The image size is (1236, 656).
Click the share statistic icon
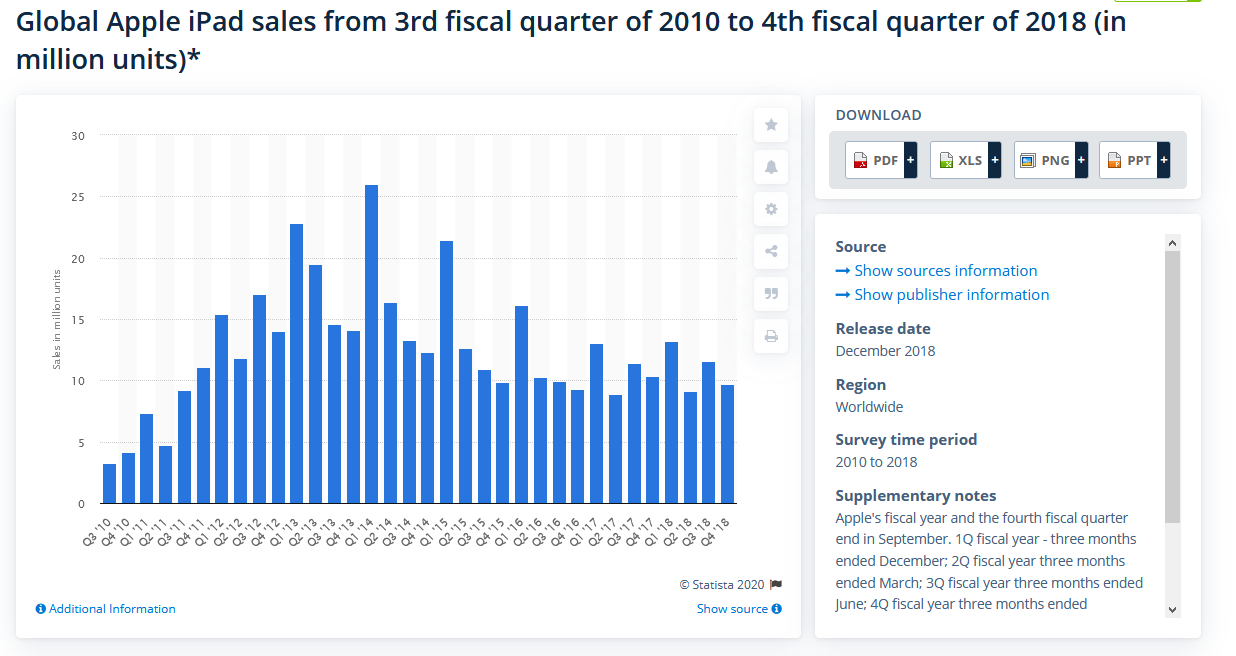(x=771, y=251)
